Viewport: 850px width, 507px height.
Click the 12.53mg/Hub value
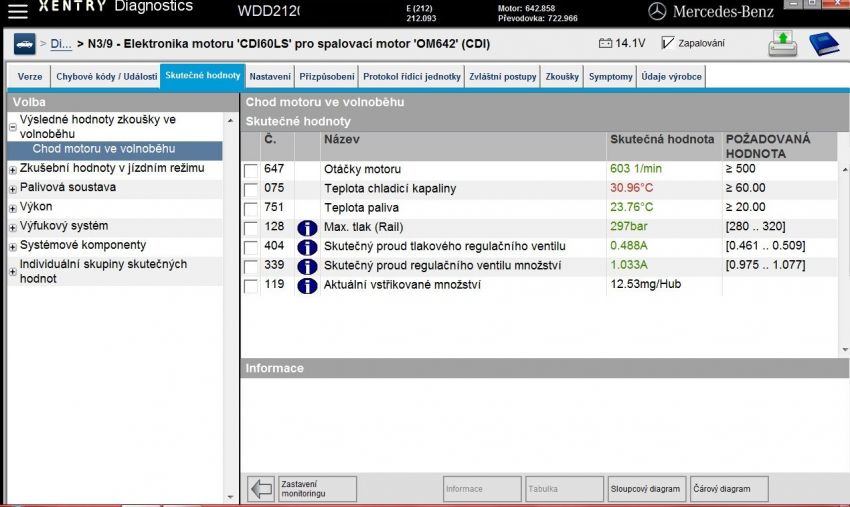pyautogui.click(x=646, y=284)
